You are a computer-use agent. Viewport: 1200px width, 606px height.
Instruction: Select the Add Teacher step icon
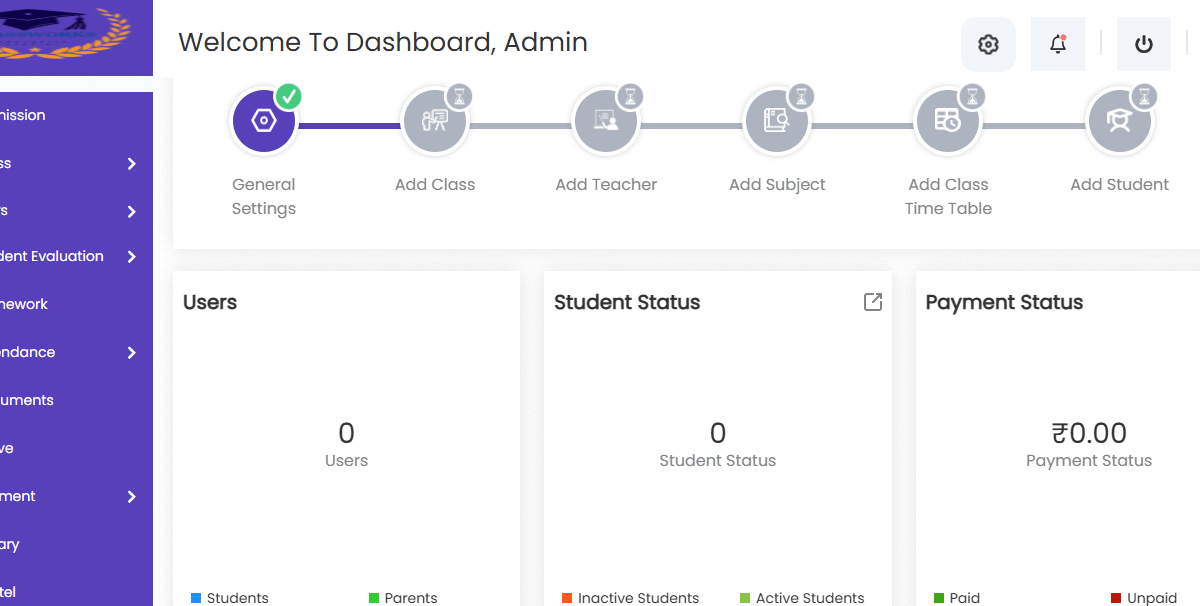(606, 121)
